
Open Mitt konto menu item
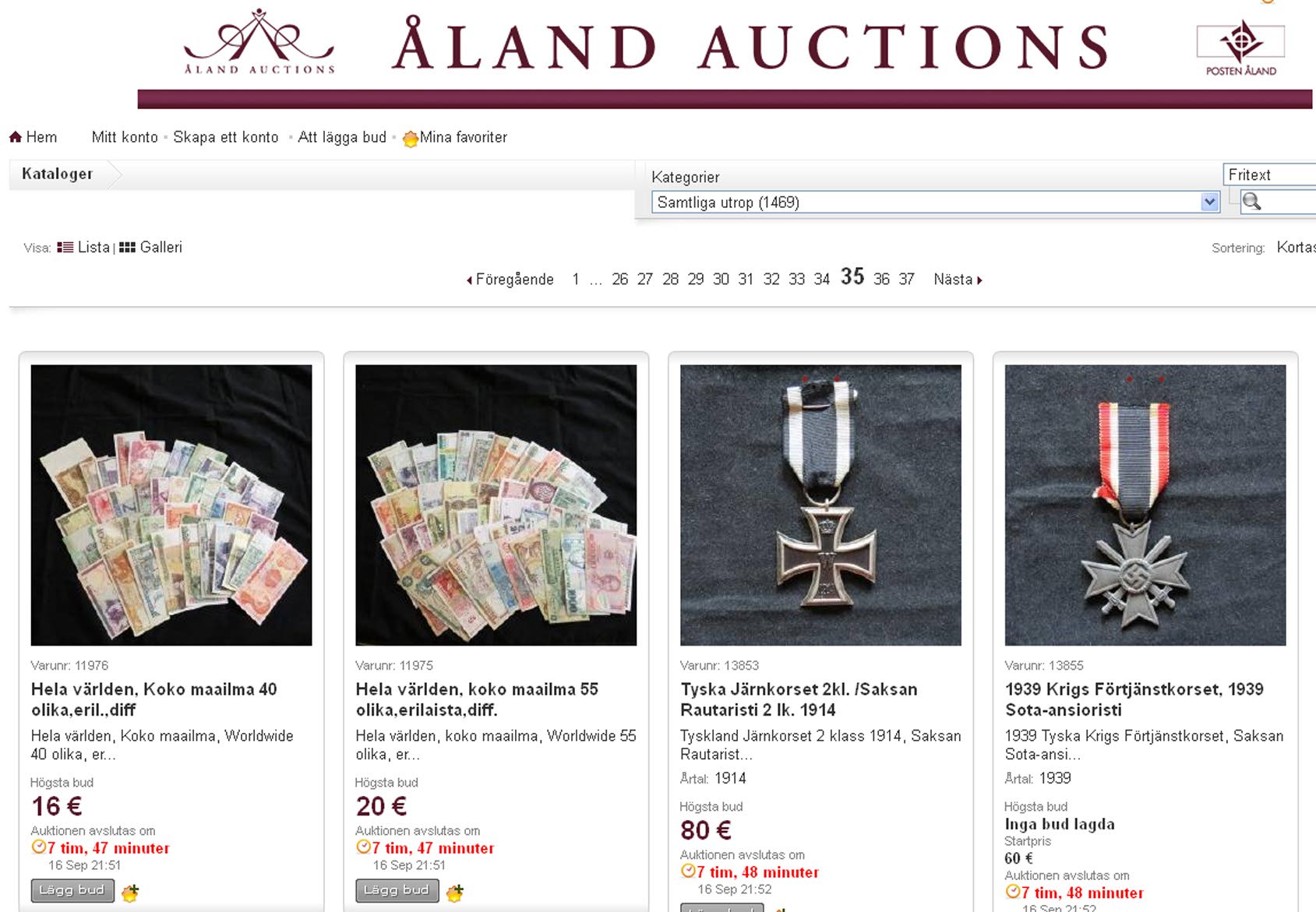click(125, 137)
